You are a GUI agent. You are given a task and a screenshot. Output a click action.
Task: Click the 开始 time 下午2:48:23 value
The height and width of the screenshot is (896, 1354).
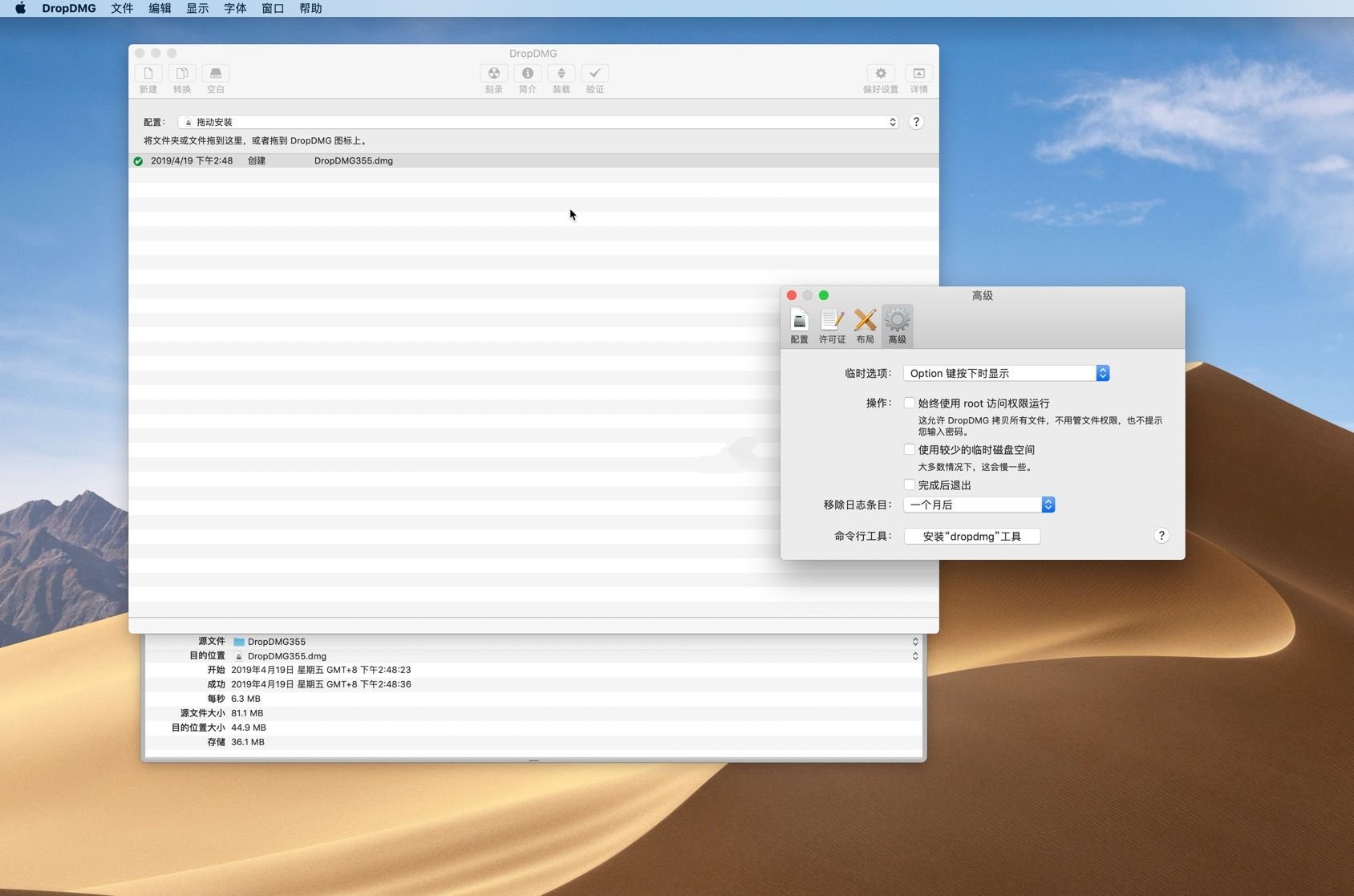coord(321,670)
